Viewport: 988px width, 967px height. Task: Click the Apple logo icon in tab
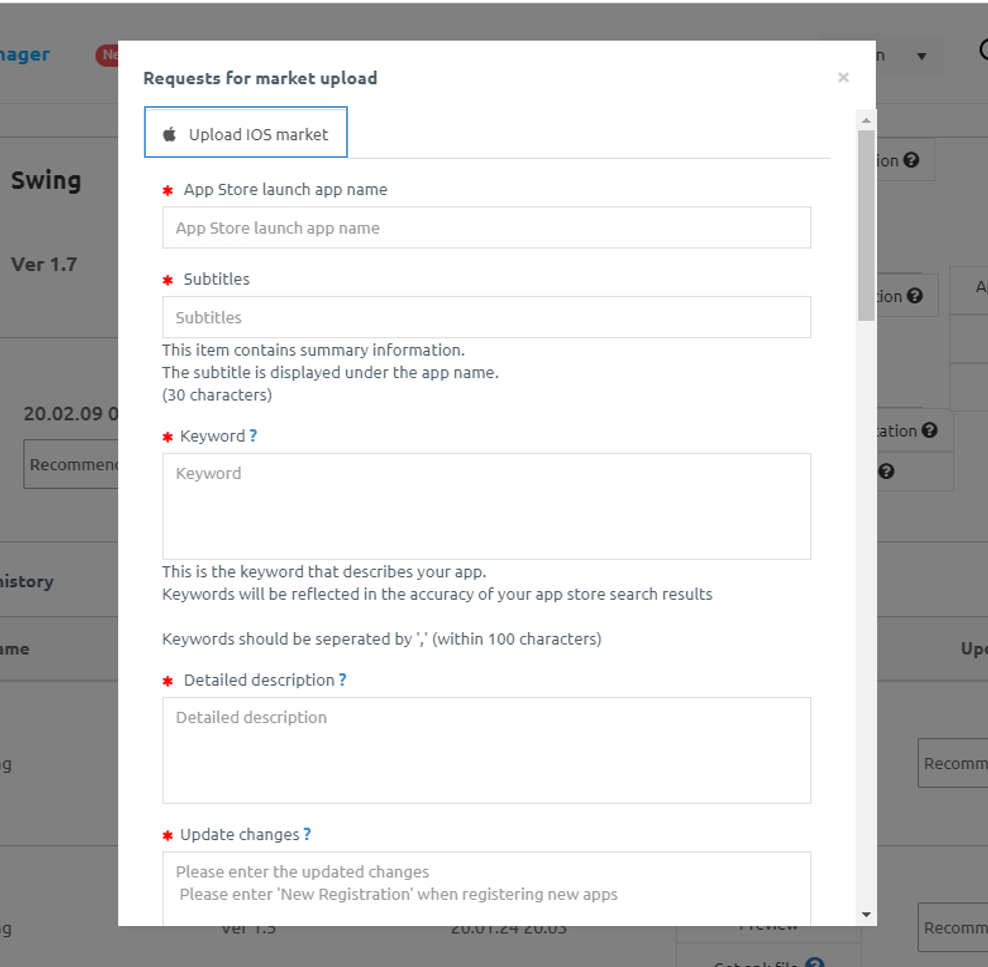pyautogui.click(x=169, y=134)
